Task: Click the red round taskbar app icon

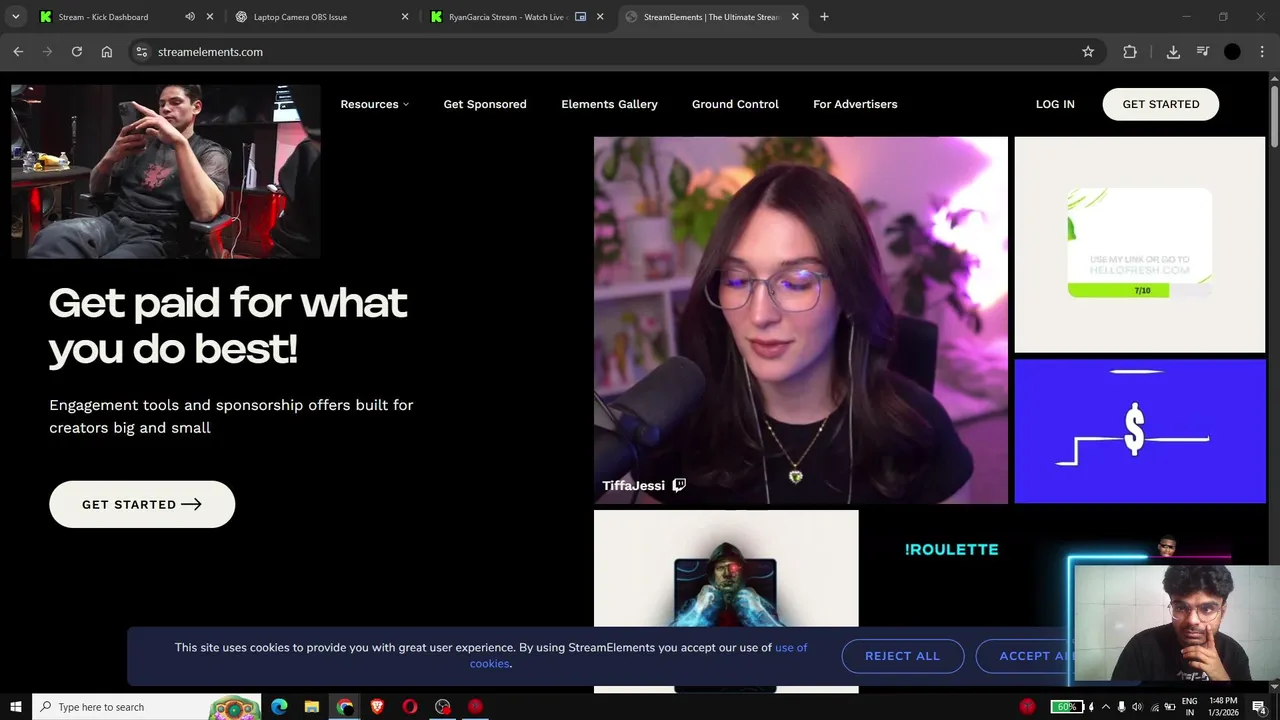Action: (475, 707)
